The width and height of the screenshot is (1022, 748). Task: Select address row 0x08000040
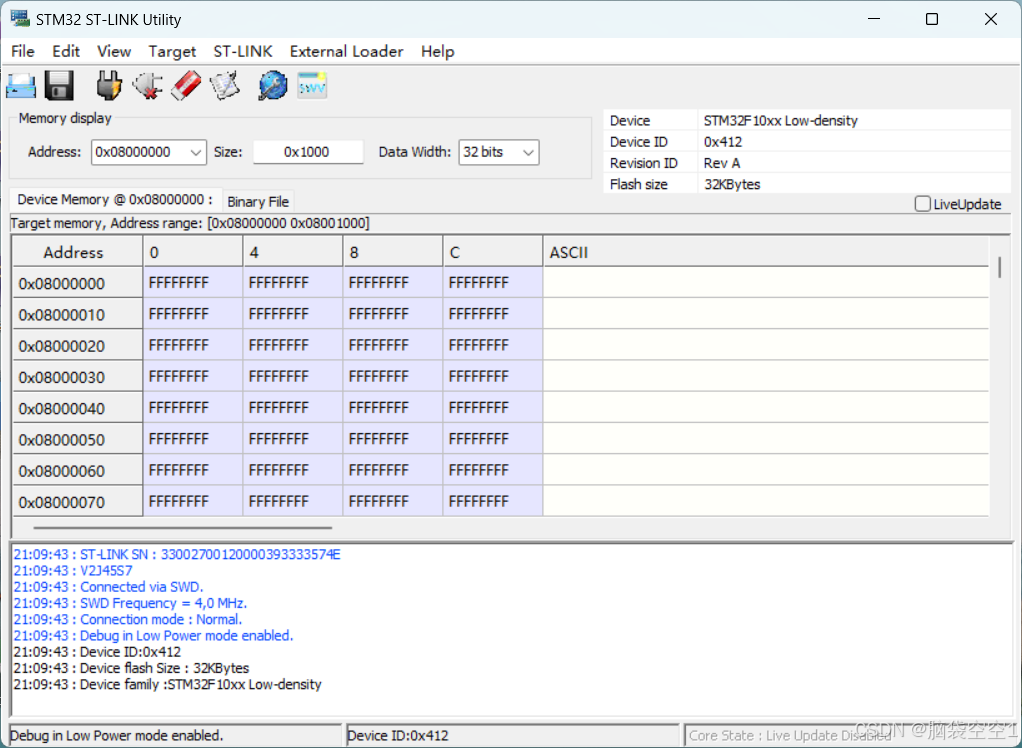(x=78, y=409)
